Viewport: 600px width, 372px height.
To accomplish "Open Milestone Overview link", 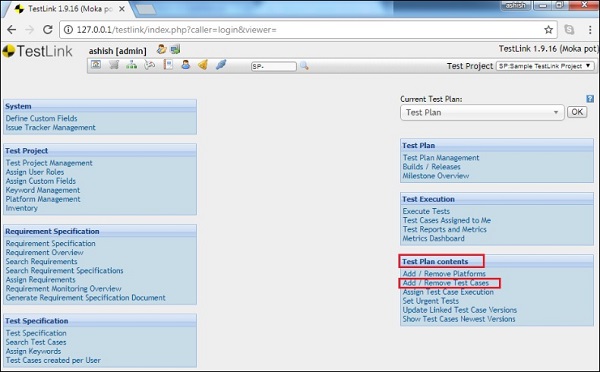I will click(x=436, y=176).
